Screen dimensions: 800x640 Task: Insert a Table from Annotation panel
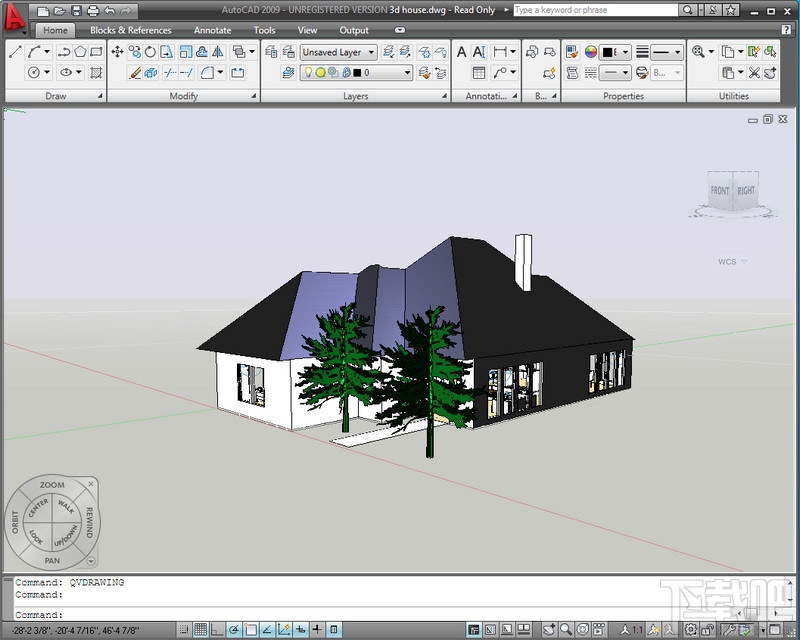[x=479, y=72]
